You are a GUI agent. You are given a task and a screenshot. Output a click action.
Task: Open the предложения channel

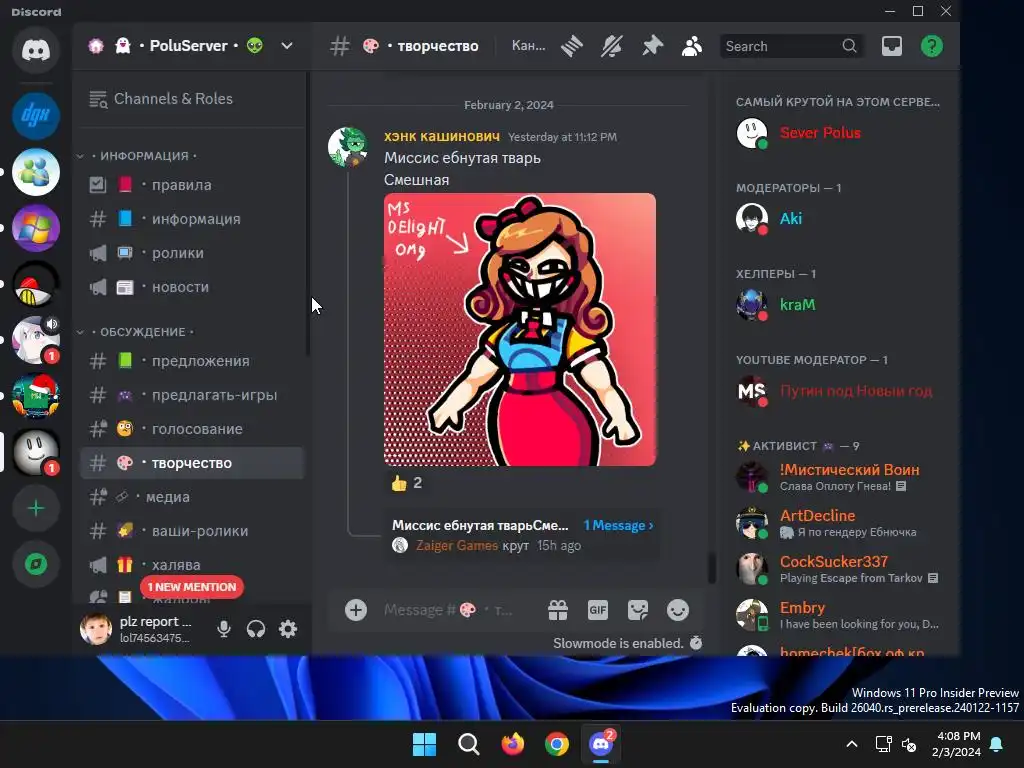pyautogui.click(x=192, y=360)
